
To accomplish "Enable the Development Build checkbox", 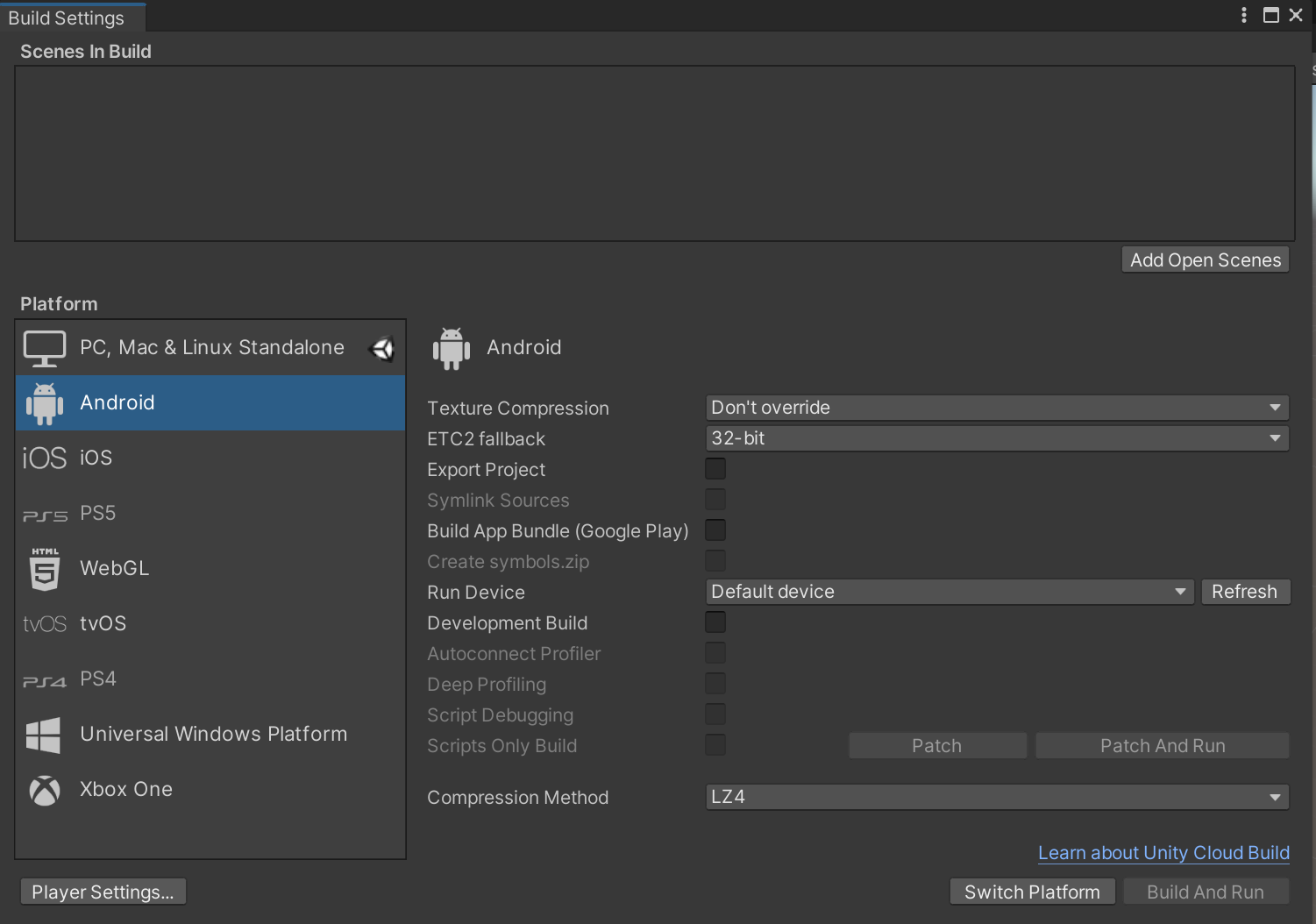I will point(715,622).
